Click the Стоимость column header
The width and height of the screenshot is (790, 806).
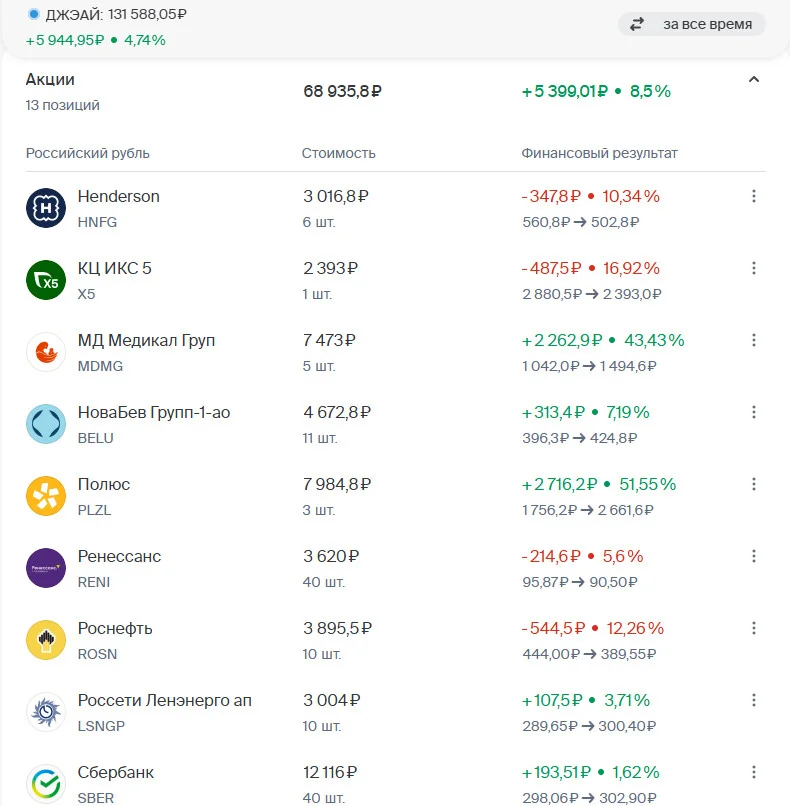pos(339,153)
